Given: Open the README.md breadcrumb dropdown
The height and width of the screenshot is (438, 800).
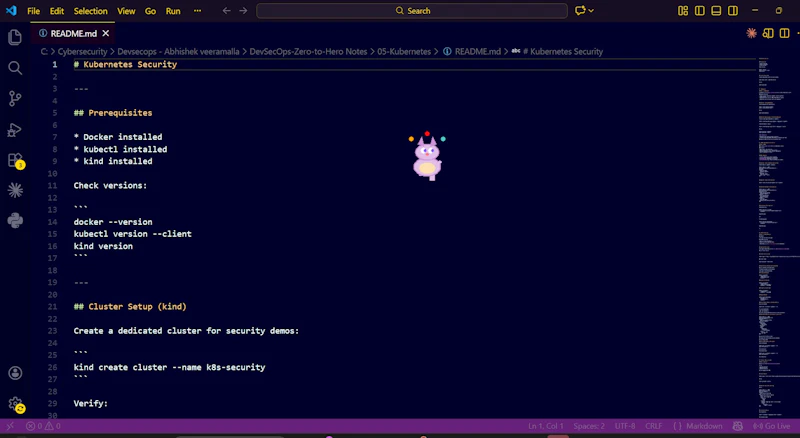Looking at the screenshot, I should [472, 52].
